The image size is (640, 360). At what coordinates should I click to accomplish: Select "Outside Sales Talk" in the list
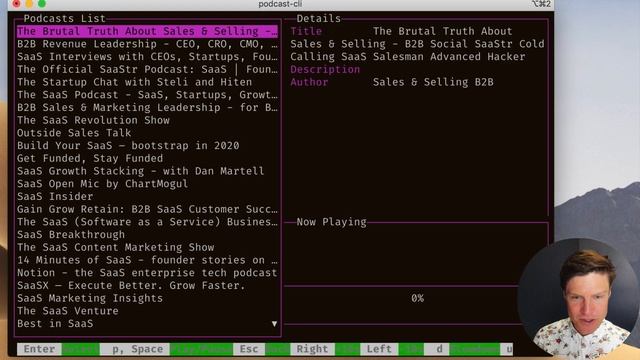click(x=147, y=133)
